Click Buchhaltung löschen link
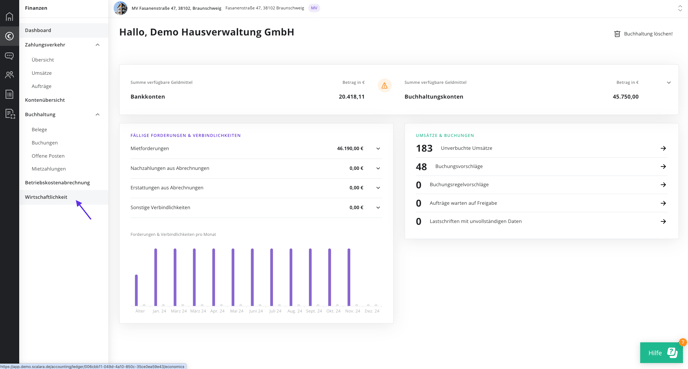 click(x=648, y=34)
